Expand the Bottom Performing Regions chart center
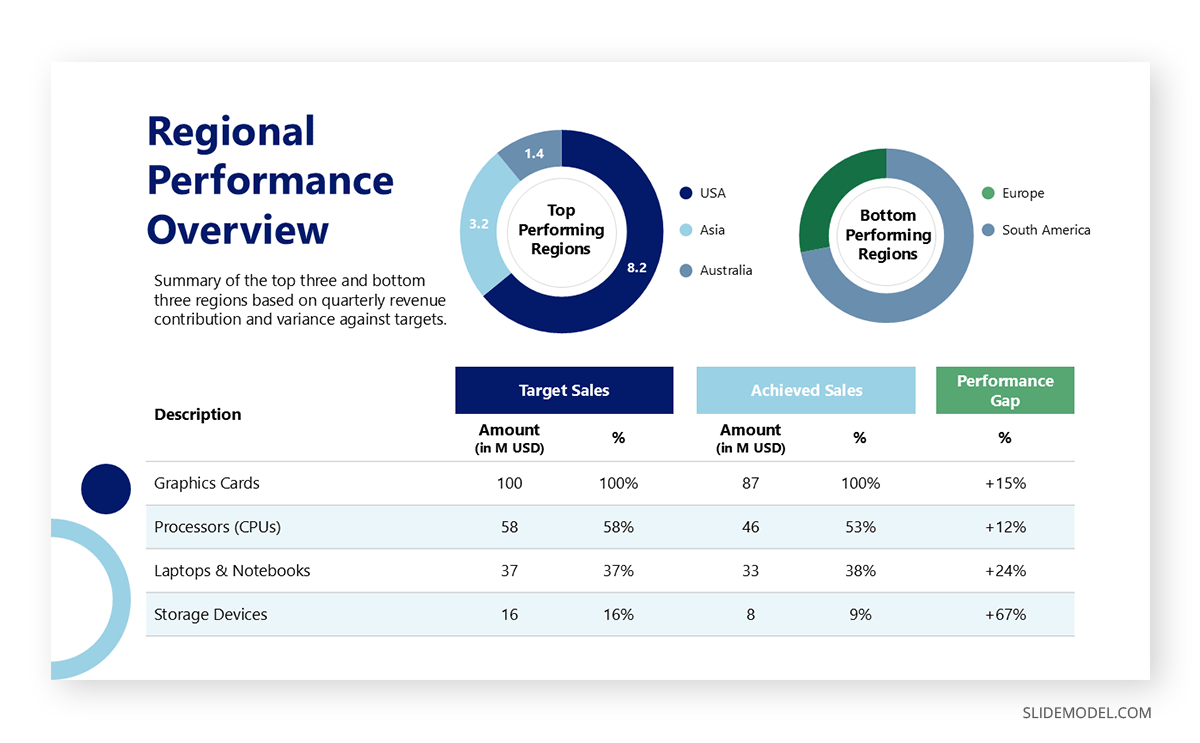This screenshot has width=1200, height=743. (887, 235)
